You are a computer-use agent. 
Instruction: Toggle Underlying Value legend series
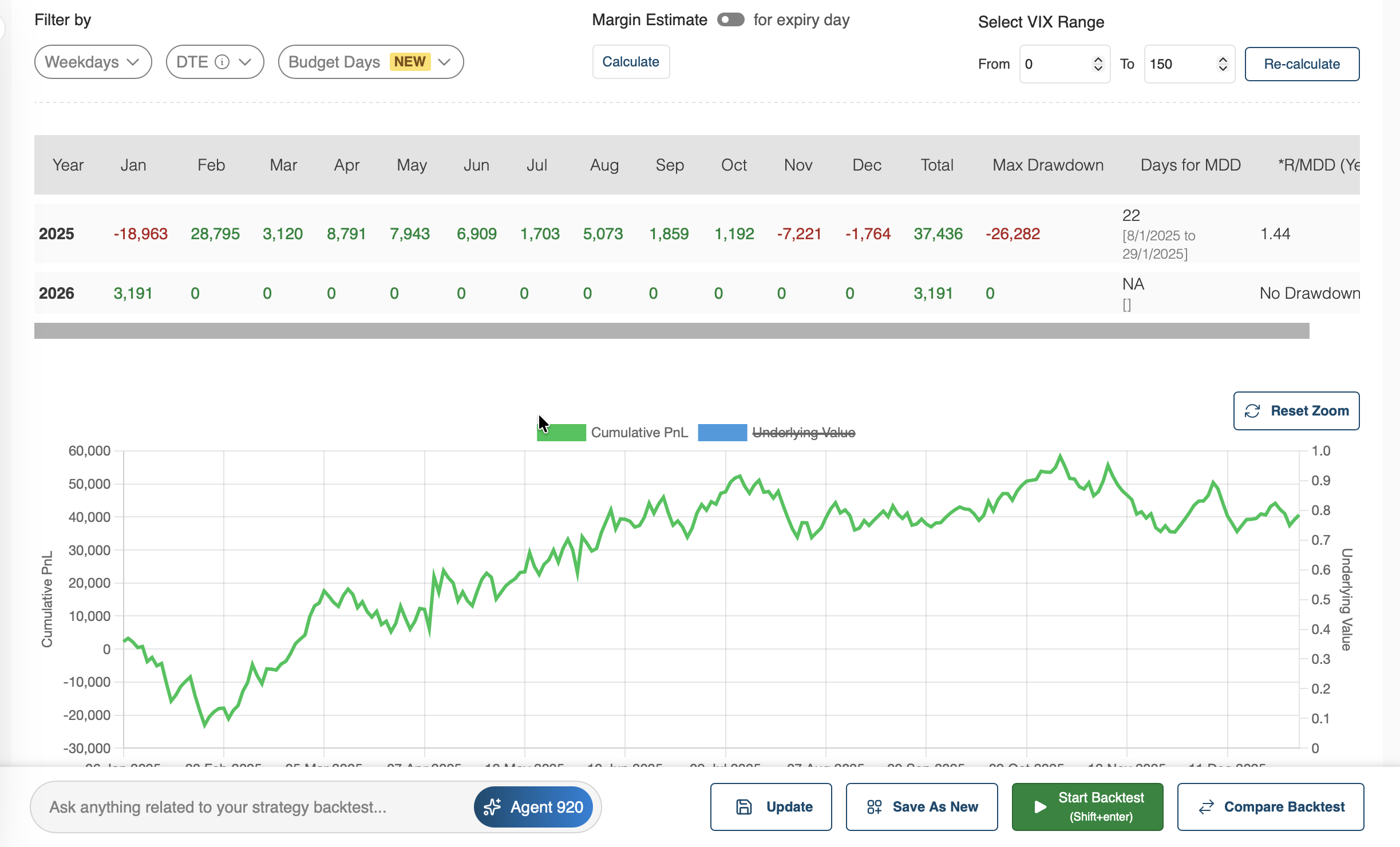pyautogui.click(x=803, y=433)
